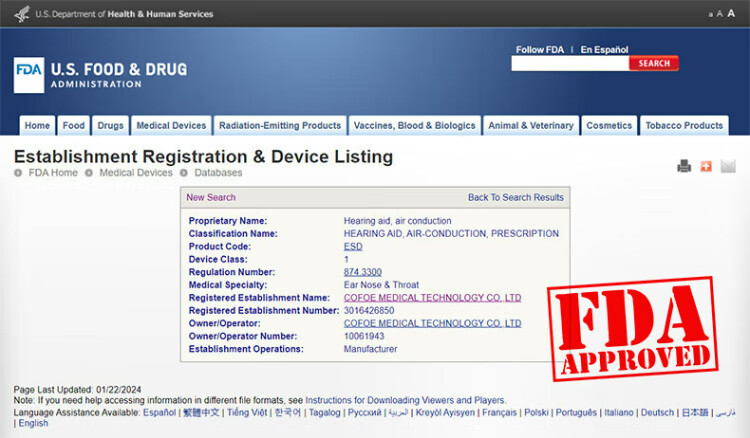750x438 pixels.
Task: Click the En Español link
Action: [x=607, y=49]
